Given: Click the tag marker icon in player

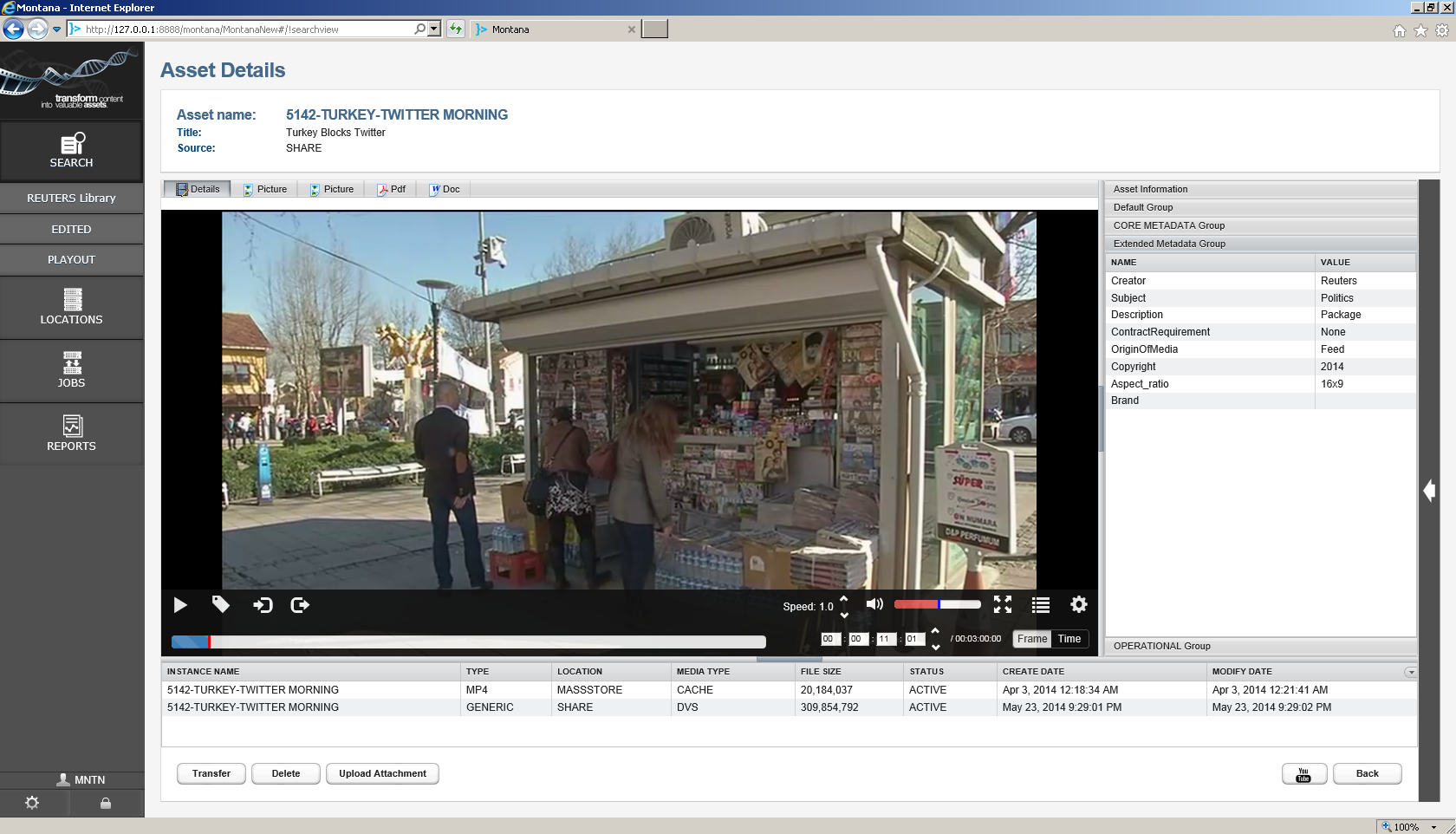Looking at the screenshot, I should 221,605.
